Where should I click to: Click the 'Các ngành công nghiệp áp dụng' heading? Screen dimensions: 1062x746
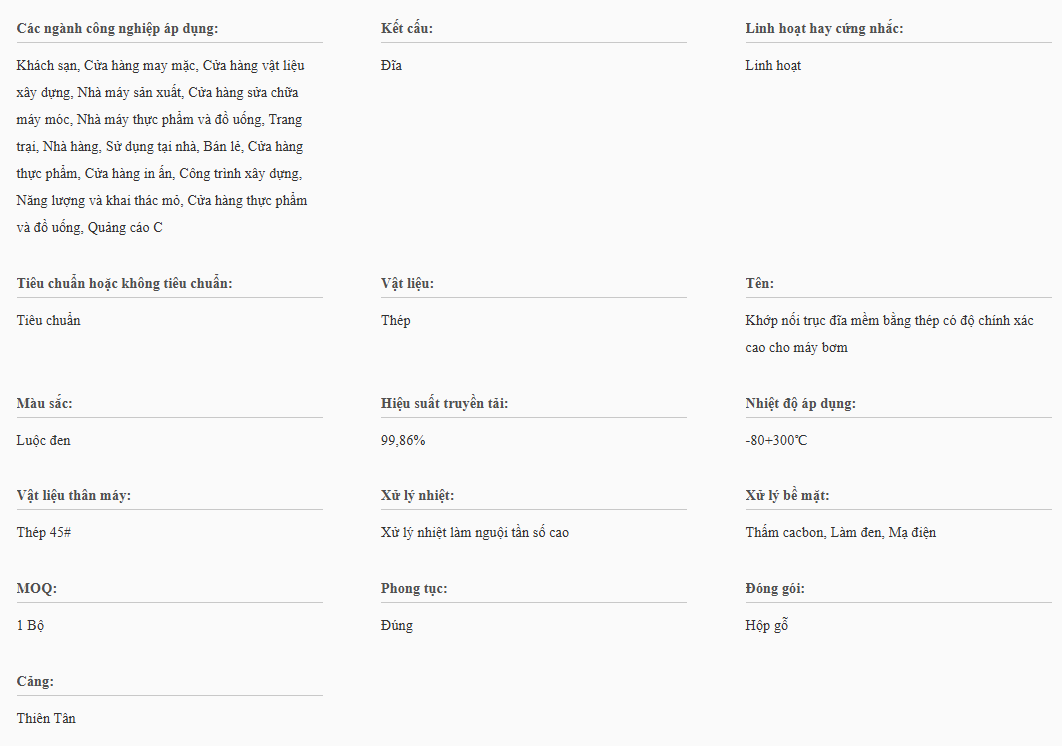point(117,28)
